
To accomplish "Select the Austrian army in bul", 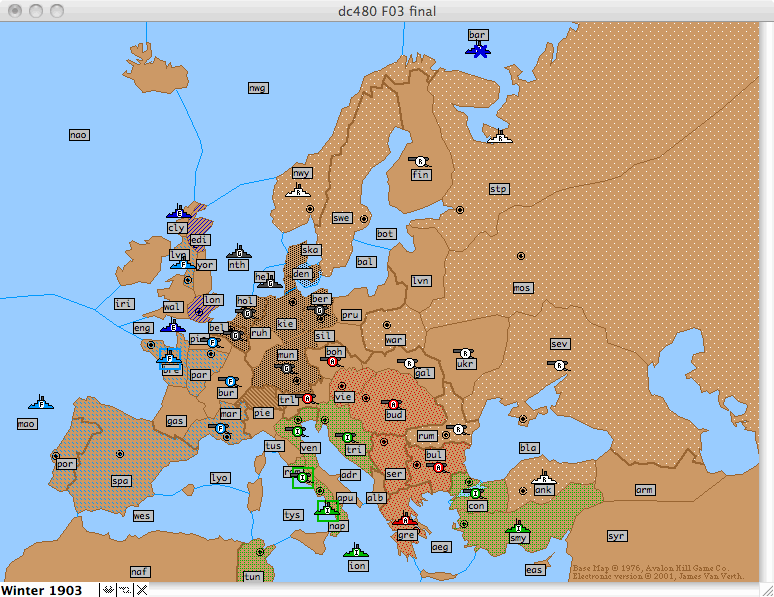I will (x=438, y=467).
